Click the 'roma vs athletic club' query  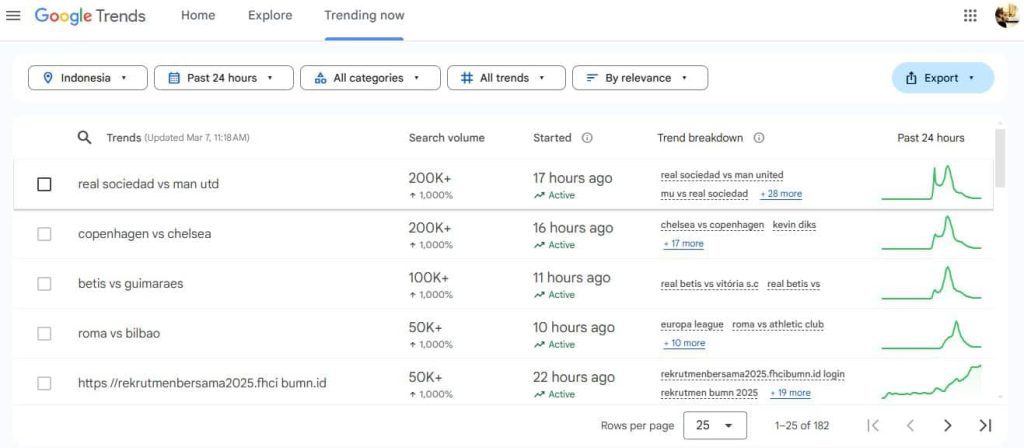tap(778, 325)
